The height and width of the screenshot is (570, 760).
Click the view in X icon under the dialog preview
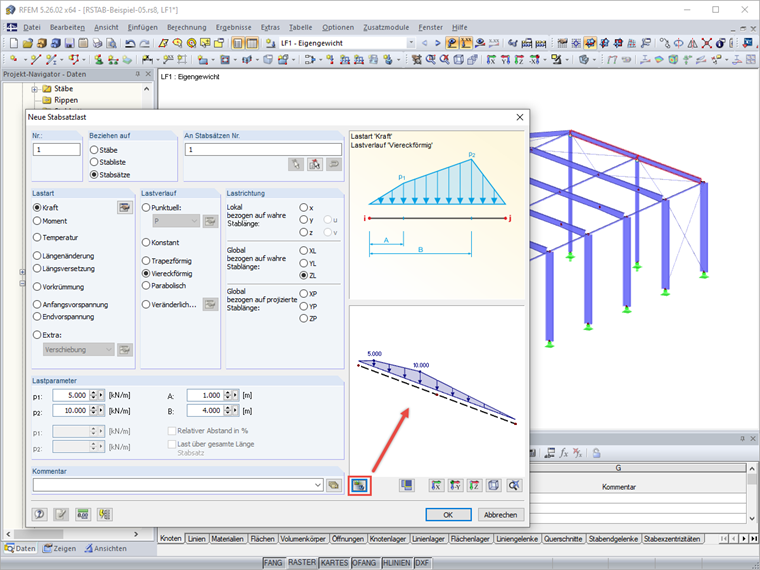pos(437,485)
